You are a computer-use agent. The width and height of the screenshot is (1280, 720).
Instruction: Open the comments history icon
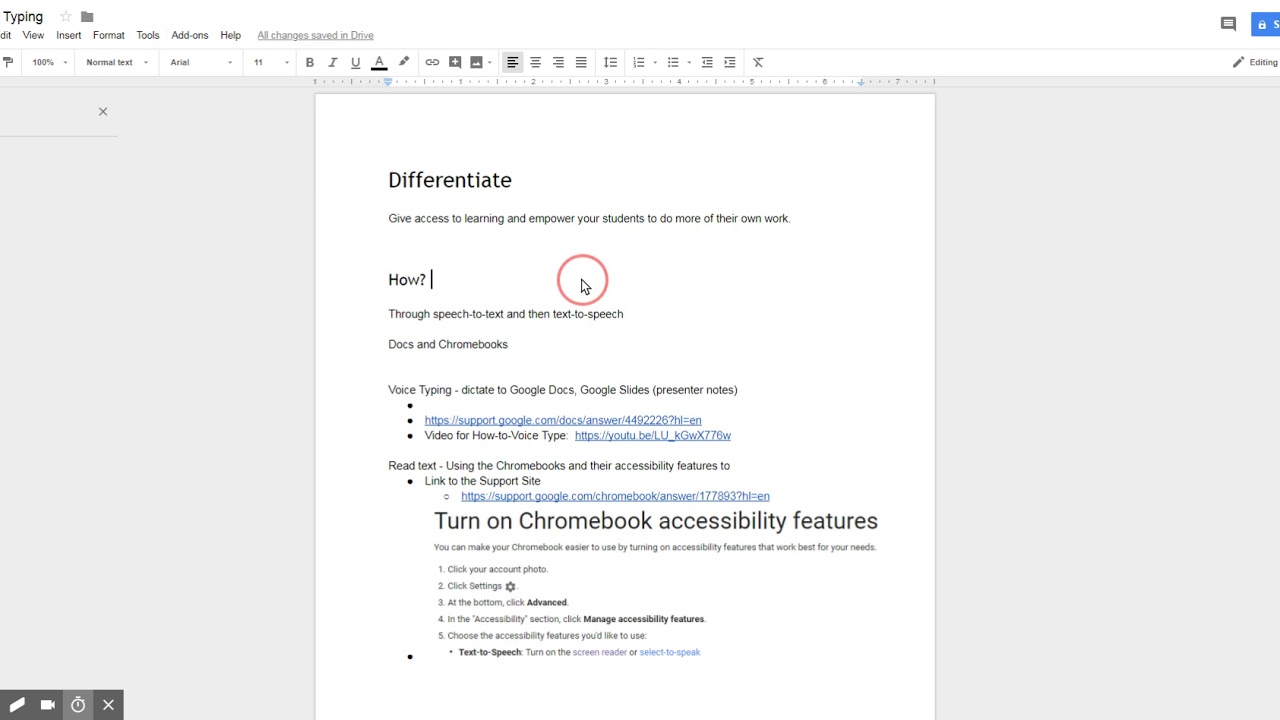pyautogui.click(x=1229, y=24)
